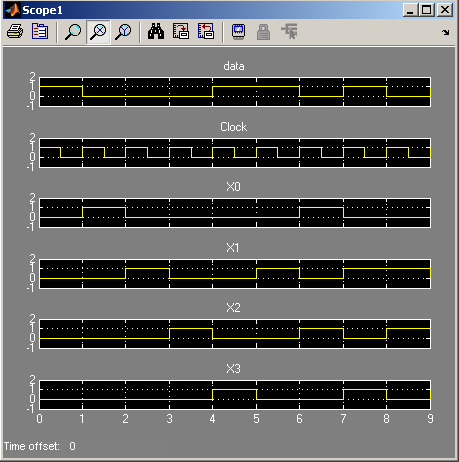Click the Autoscale binoculars icon
459x462 pixels.
click(156, 32)
